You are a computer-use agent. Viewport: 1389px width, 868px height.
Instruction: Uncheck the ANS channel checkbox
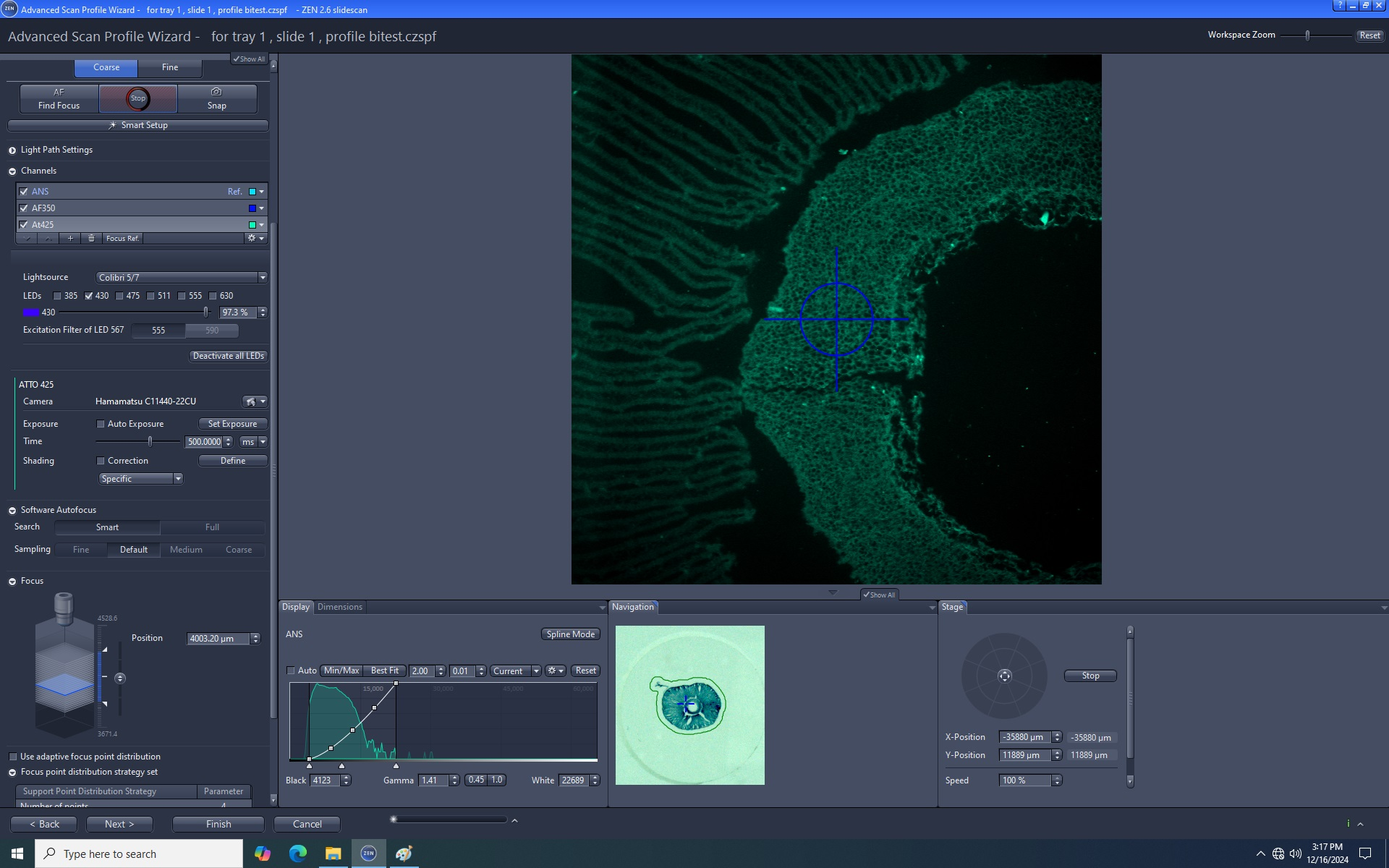pos(24,192)
